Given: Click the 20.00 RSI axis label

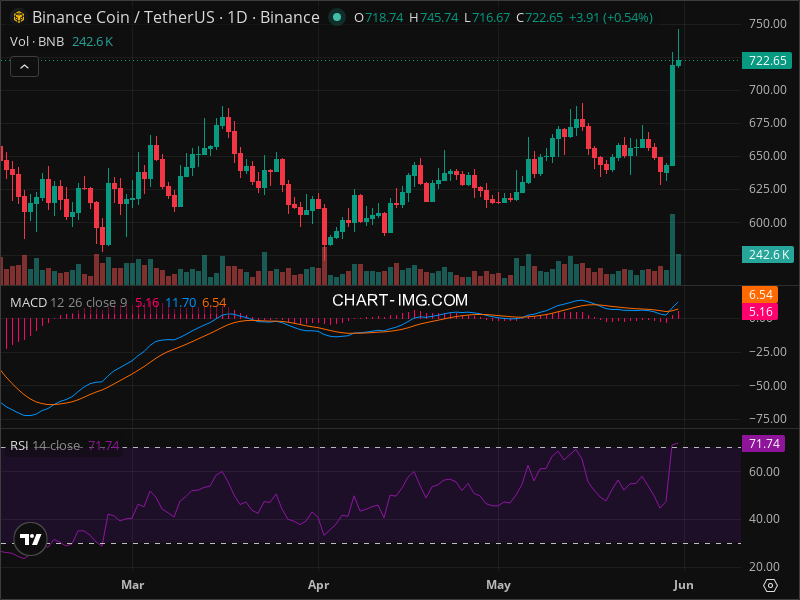Looking at the screenshot, I should click(764, 566).
